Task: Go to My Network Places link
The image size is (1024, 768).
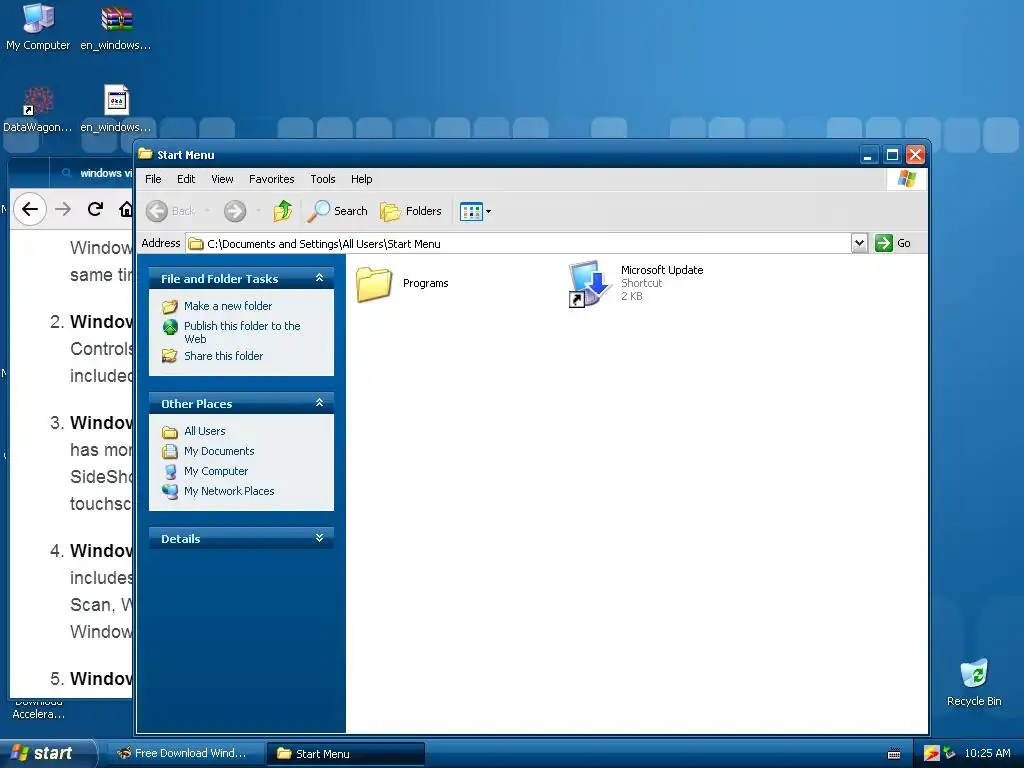Action: coord(229,491)
